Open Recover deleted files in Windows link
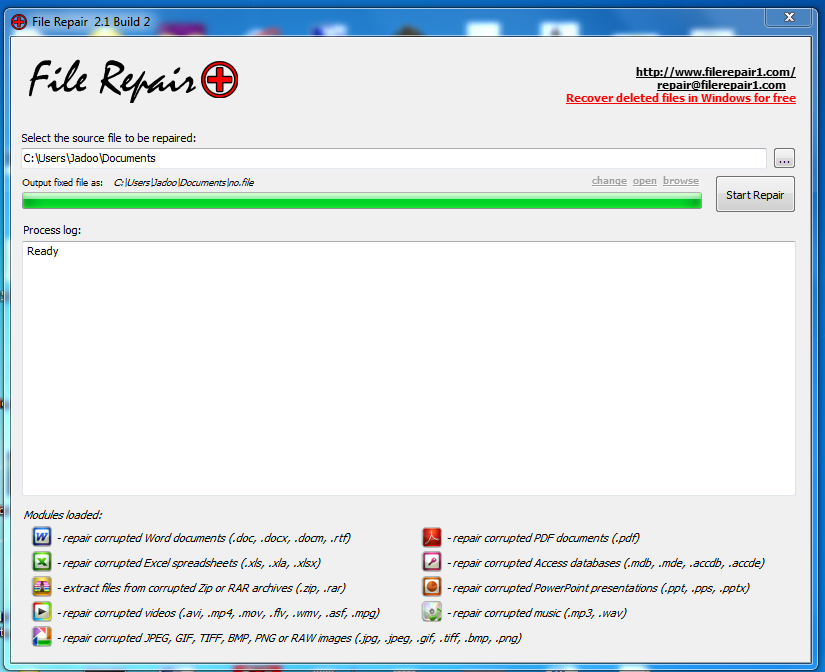 [680, 98]
